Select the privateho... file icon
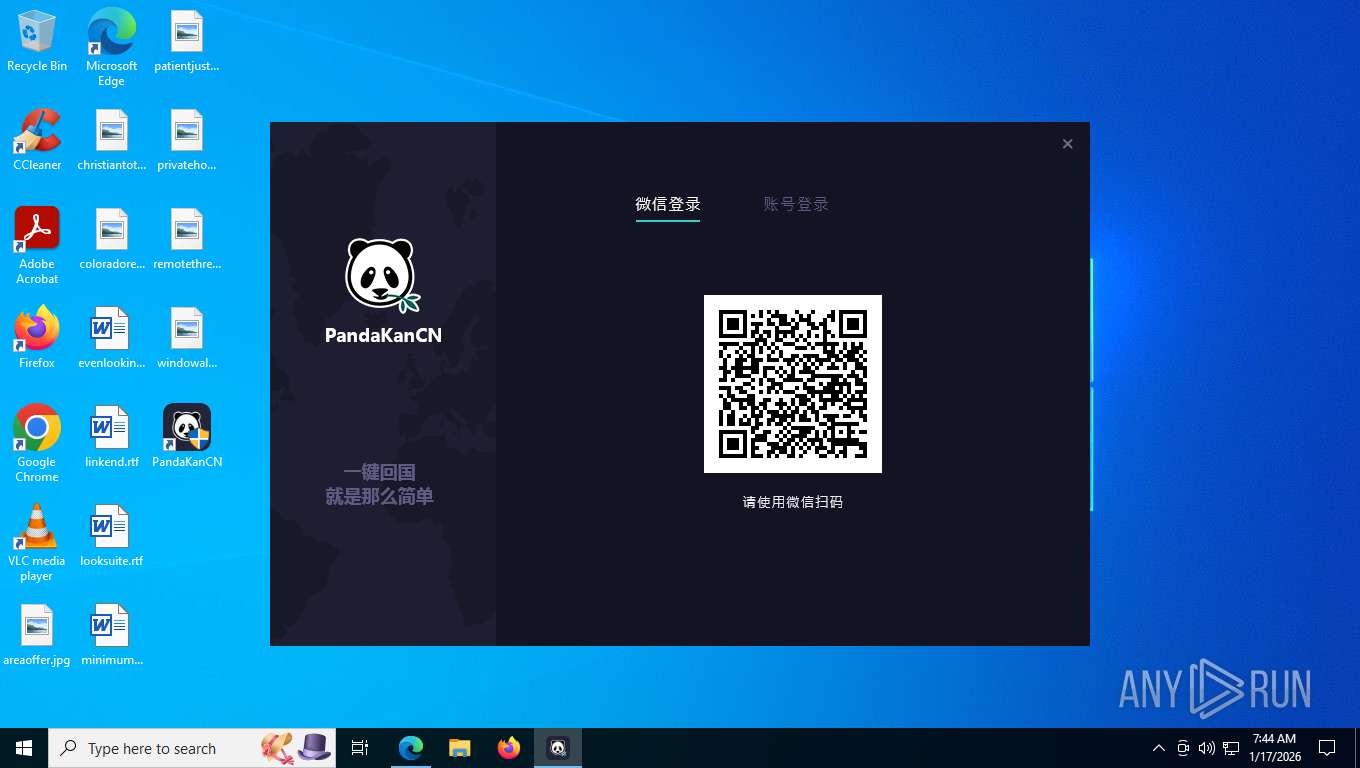Screen dimensions: 1360x768 187,140
